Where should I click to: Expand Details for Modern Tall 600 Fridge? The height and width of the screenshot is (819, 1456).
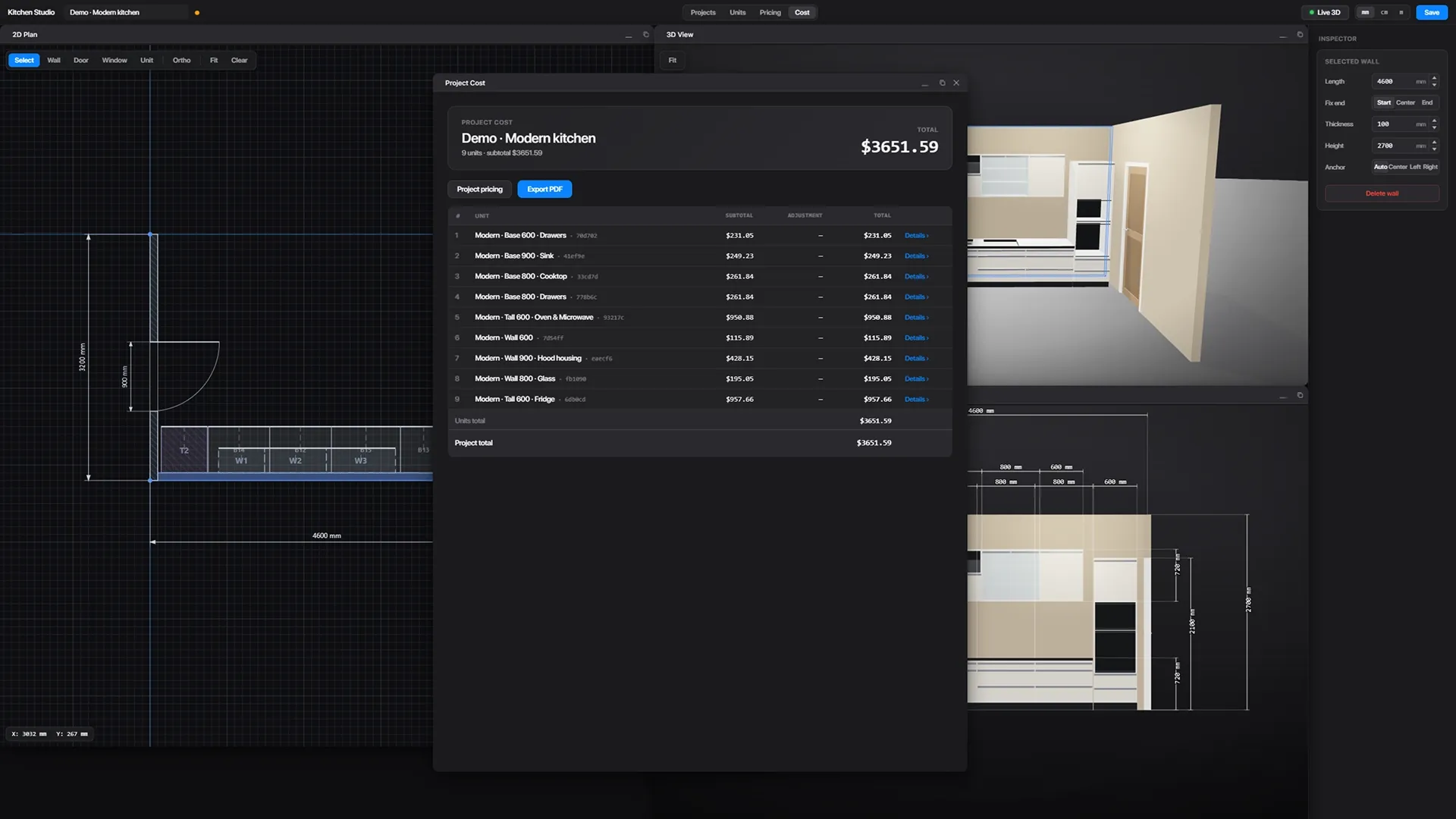click(x=916, y=400)
